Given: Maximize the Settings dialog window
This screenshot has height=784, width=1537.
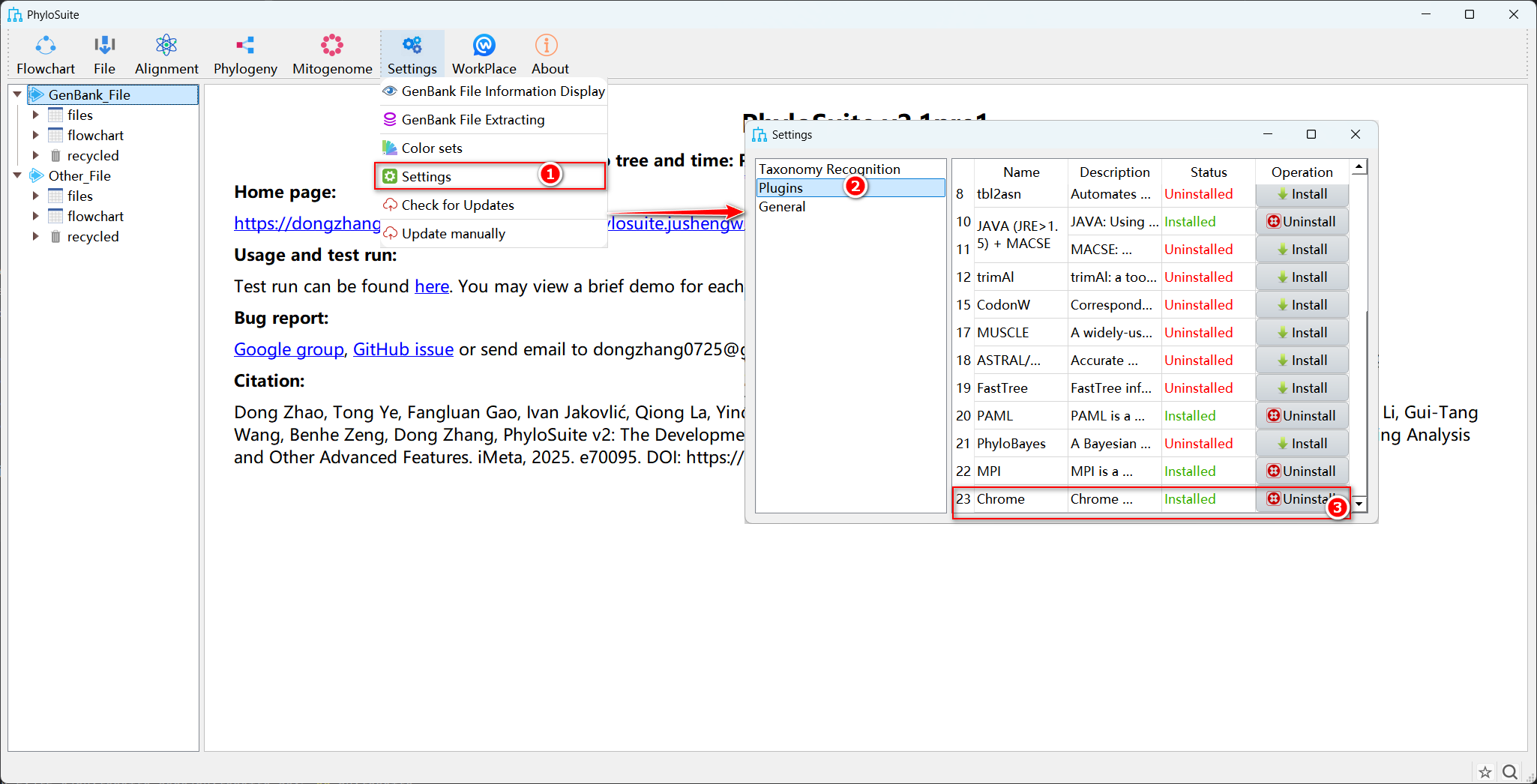Looking at the screenshot, I should point(1311,134).
